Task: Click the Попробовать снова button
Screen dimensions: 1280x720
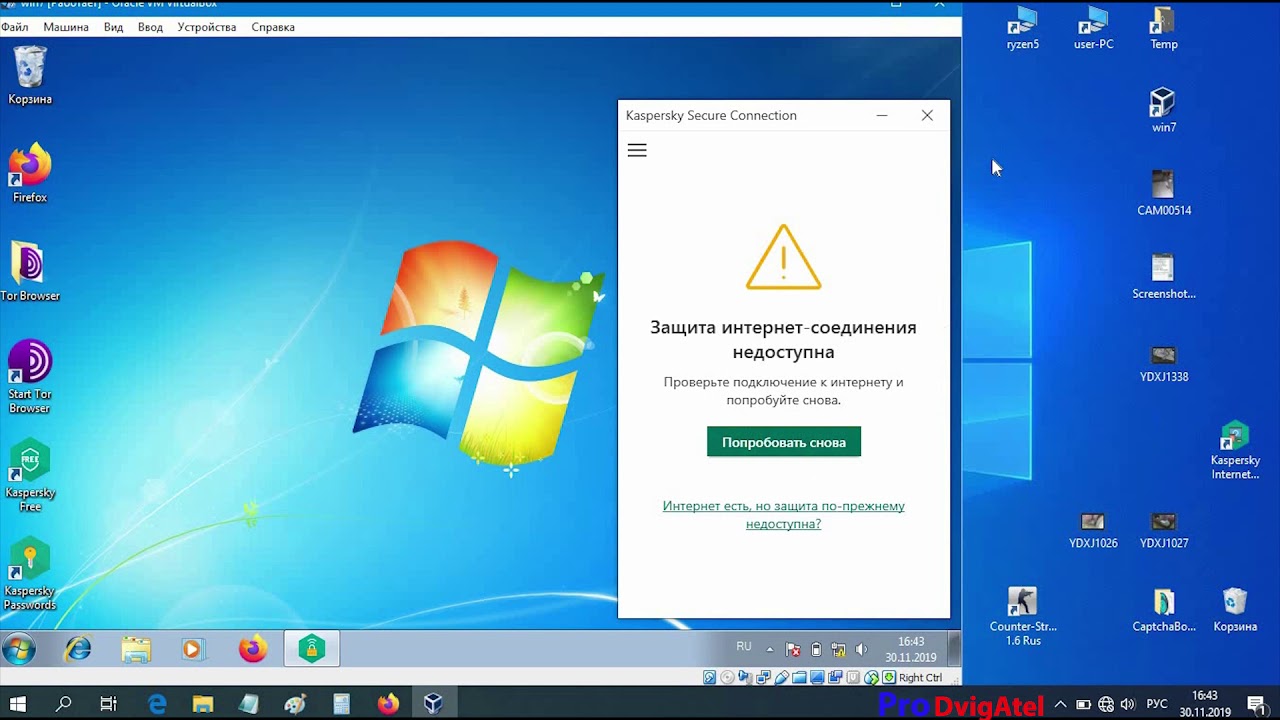Action: point(784,442)
